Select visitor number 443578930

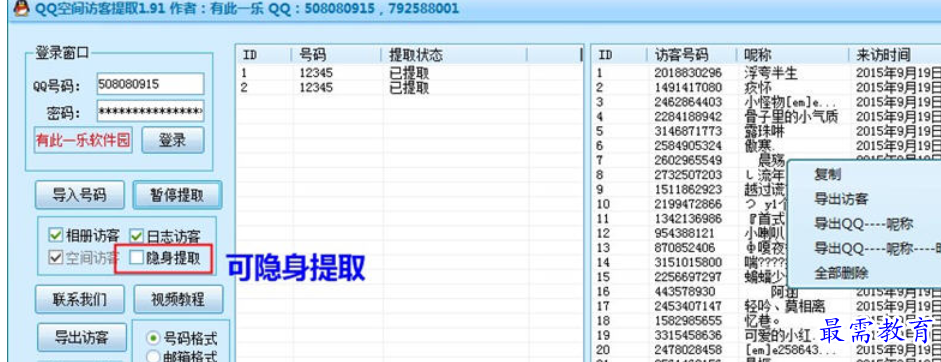684,291
